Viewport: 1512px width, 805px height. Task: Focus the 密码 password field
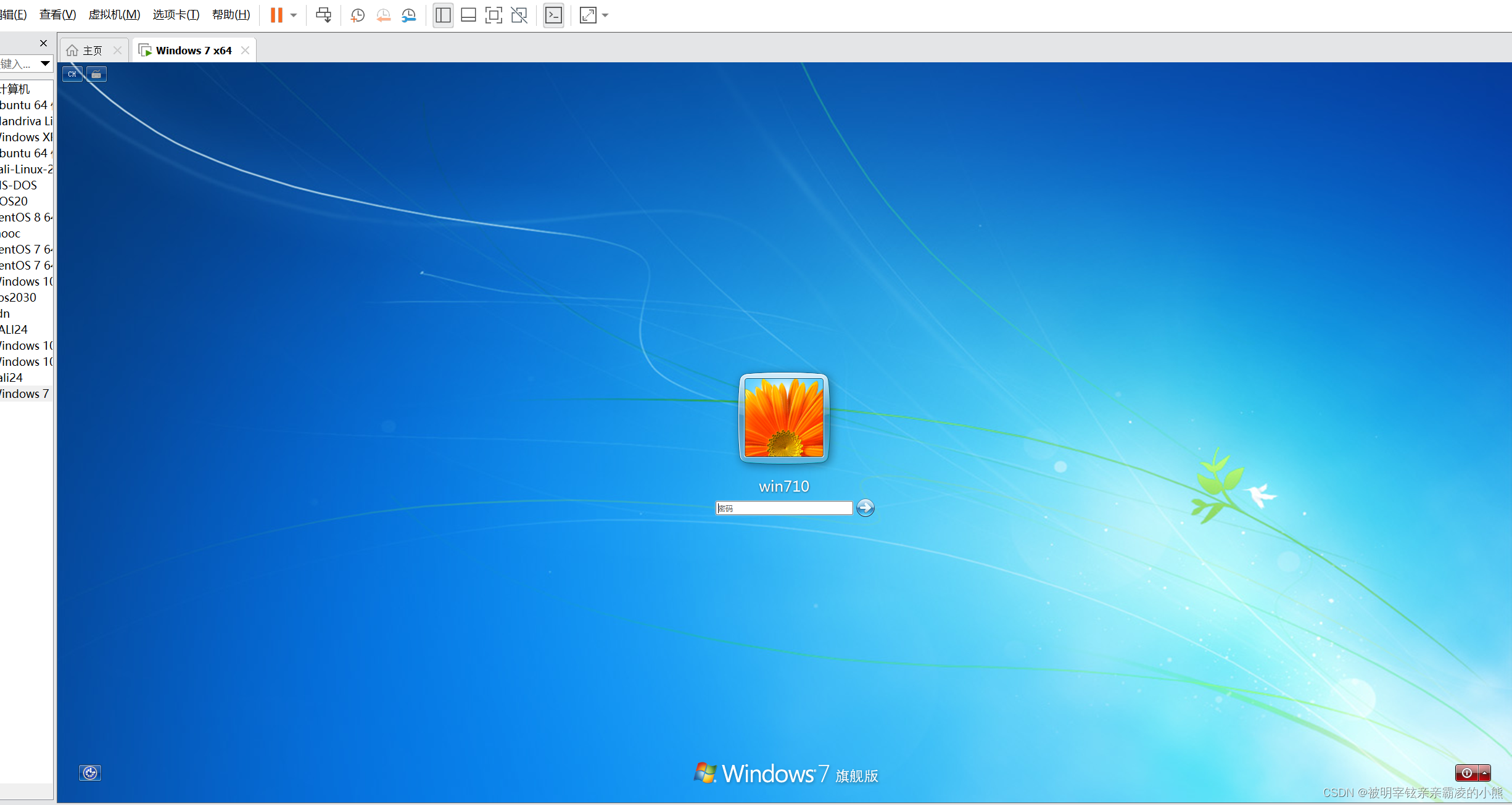(x=784, y=508)
